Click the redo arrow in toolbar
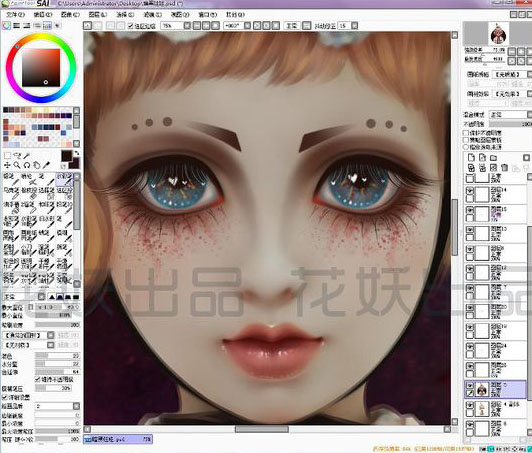 click(x=98, y=25)
